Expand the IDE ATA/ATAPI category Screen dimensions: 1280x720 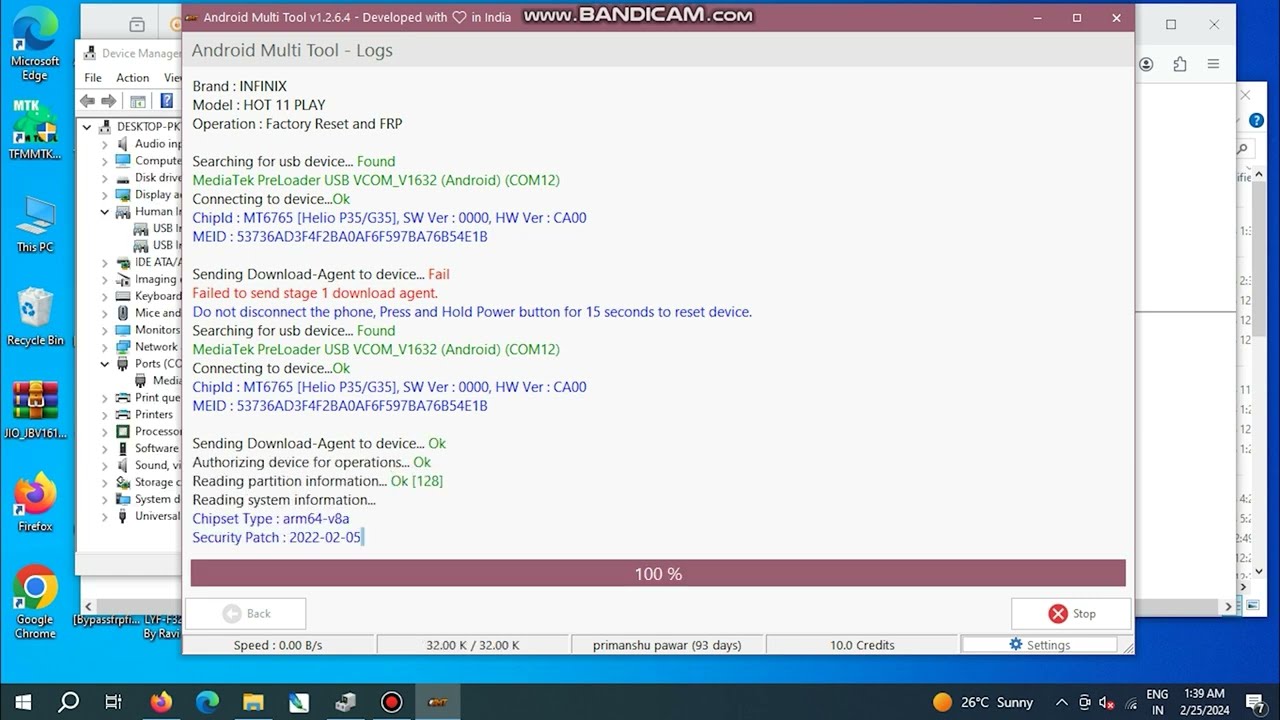point(104,263)
